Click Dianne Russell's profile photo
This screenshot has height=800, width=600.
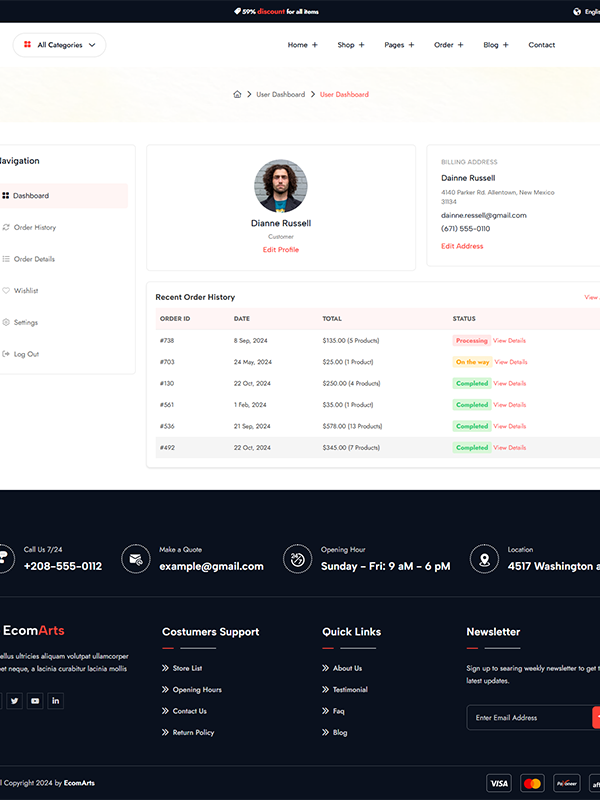click(x=281, y=186)
